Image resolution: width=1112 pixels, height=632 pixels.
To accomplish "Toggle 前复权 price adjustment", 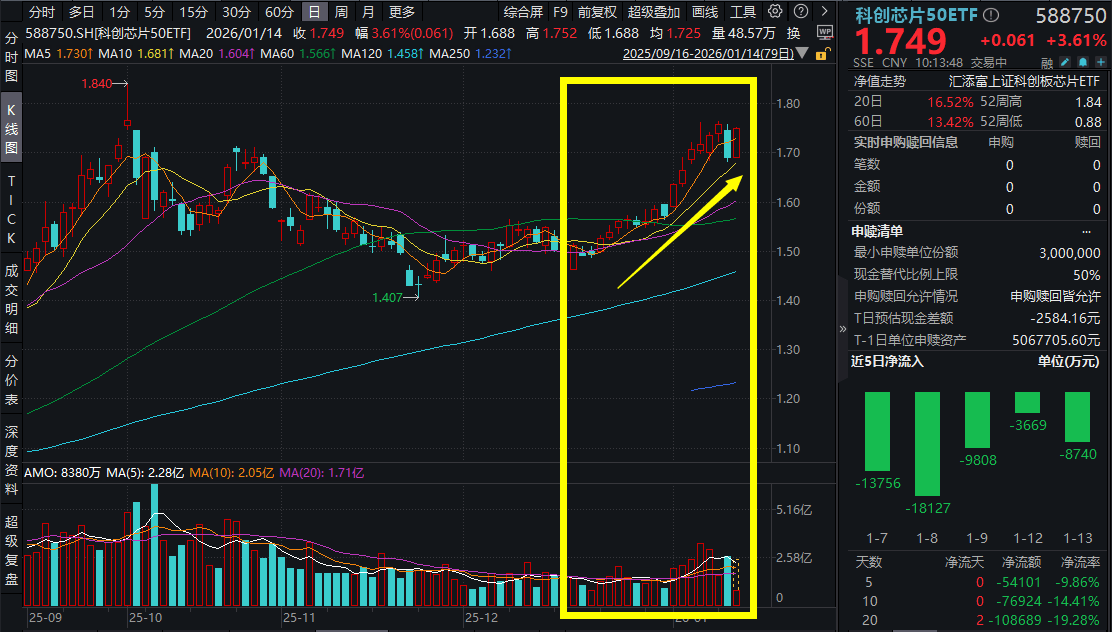I will 598,12.
